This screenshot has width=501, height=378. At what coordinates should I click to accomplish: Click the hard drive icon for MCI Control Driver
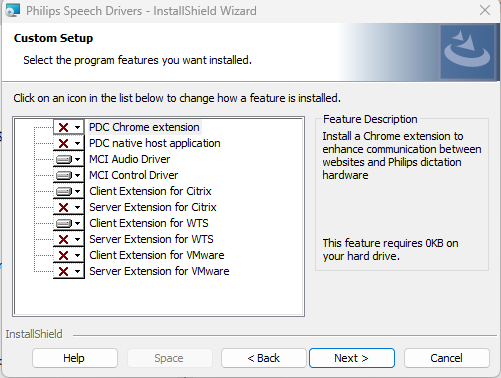click(x=63, y=175)
